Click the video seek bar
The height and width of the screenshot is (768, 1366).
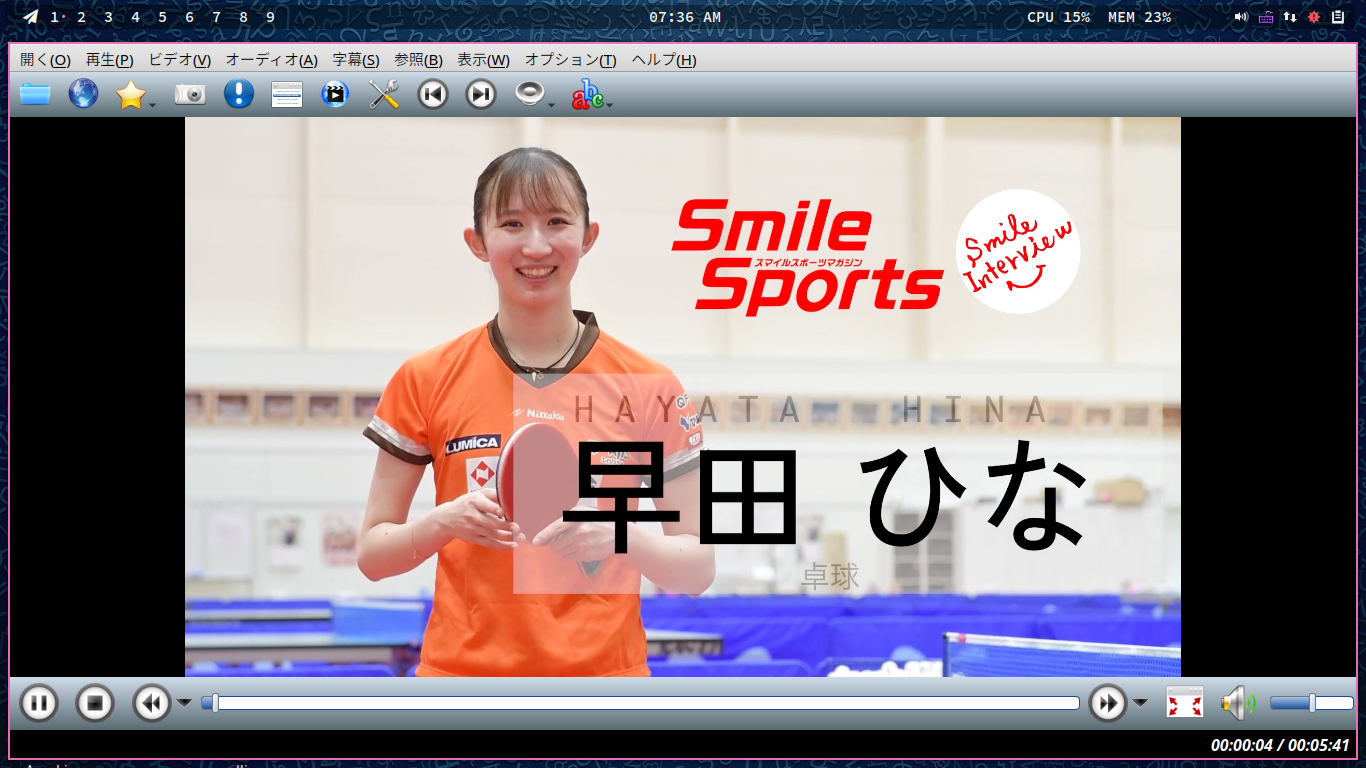point(640,703)
